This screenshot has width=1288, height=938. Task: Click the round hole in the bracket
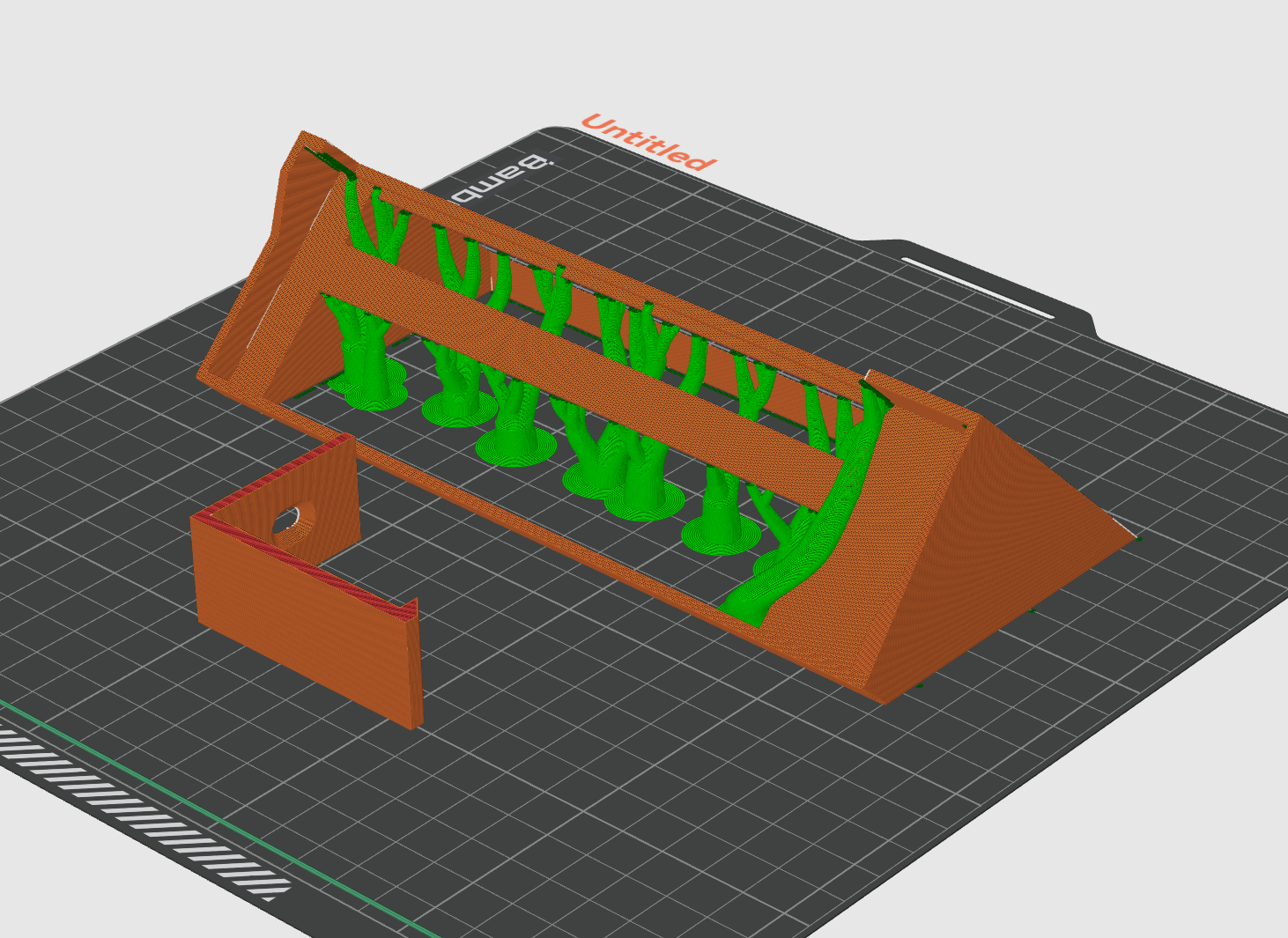[x=292, y=522]
